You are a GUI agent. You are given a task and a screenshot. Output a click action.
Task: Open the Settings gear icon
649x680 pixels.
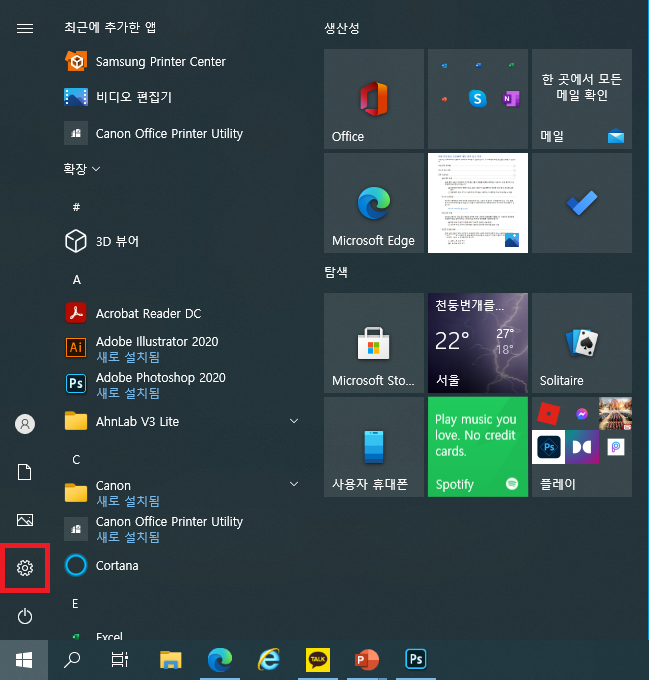(25, 568)
